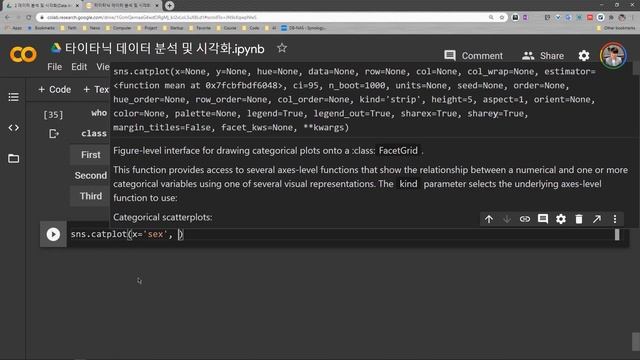This screenshot has width=640, height=360.
Task: Click the page vertical scrollbar thumb
Action: [x=636, y=341]
